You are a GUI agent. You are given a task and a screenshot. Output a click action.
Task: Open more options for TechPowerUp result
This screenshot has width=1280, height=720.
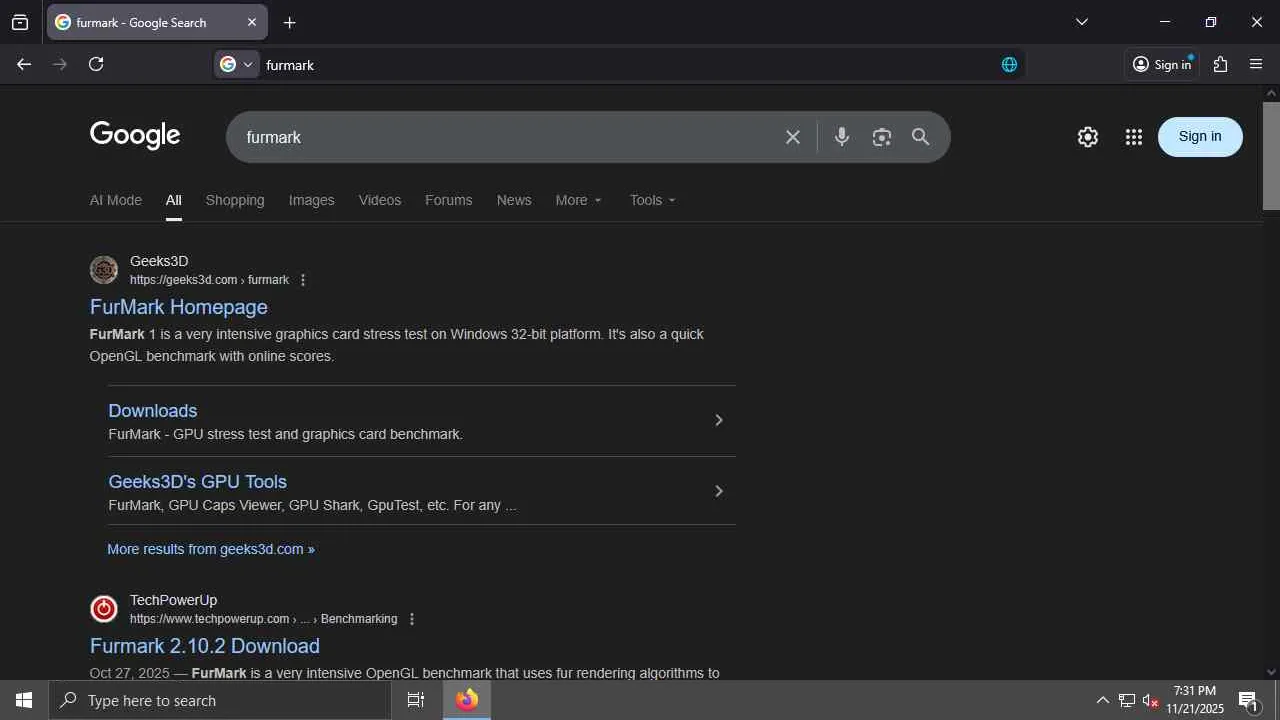pyautogui.click(x=411, y=619)
